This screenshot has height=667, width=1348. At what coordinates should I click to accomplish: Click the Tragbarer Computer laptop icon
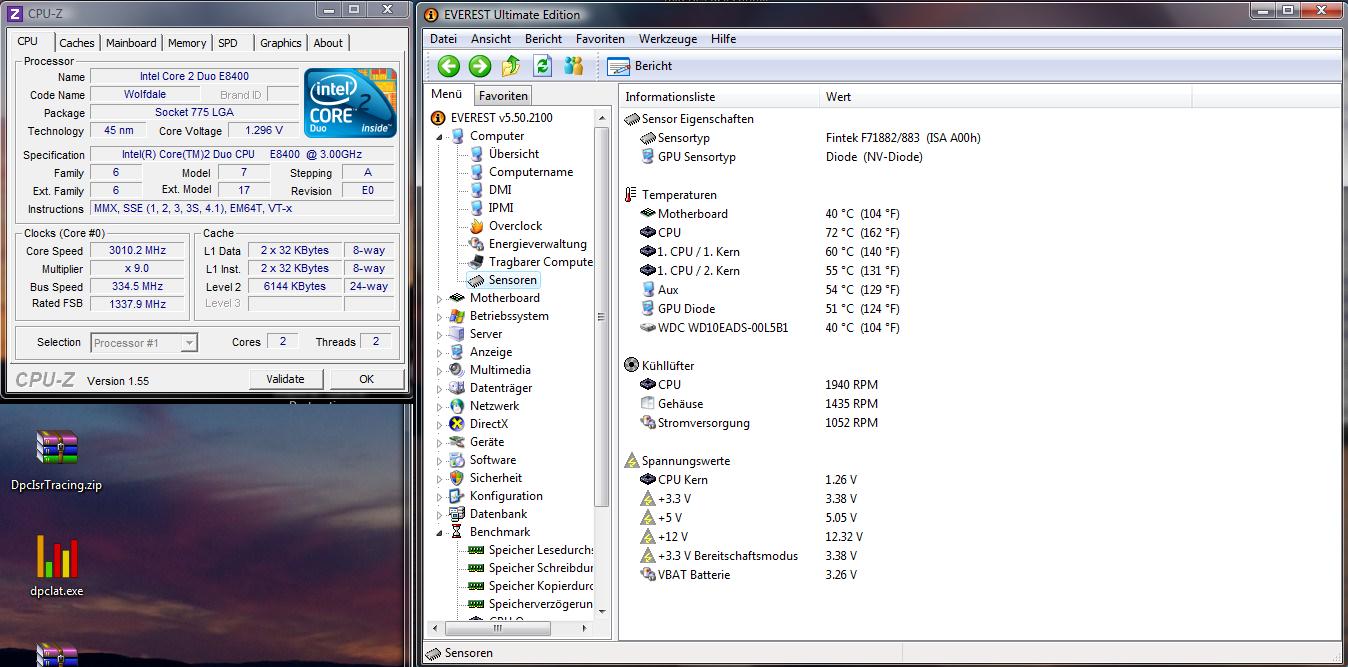coord(477,262)
